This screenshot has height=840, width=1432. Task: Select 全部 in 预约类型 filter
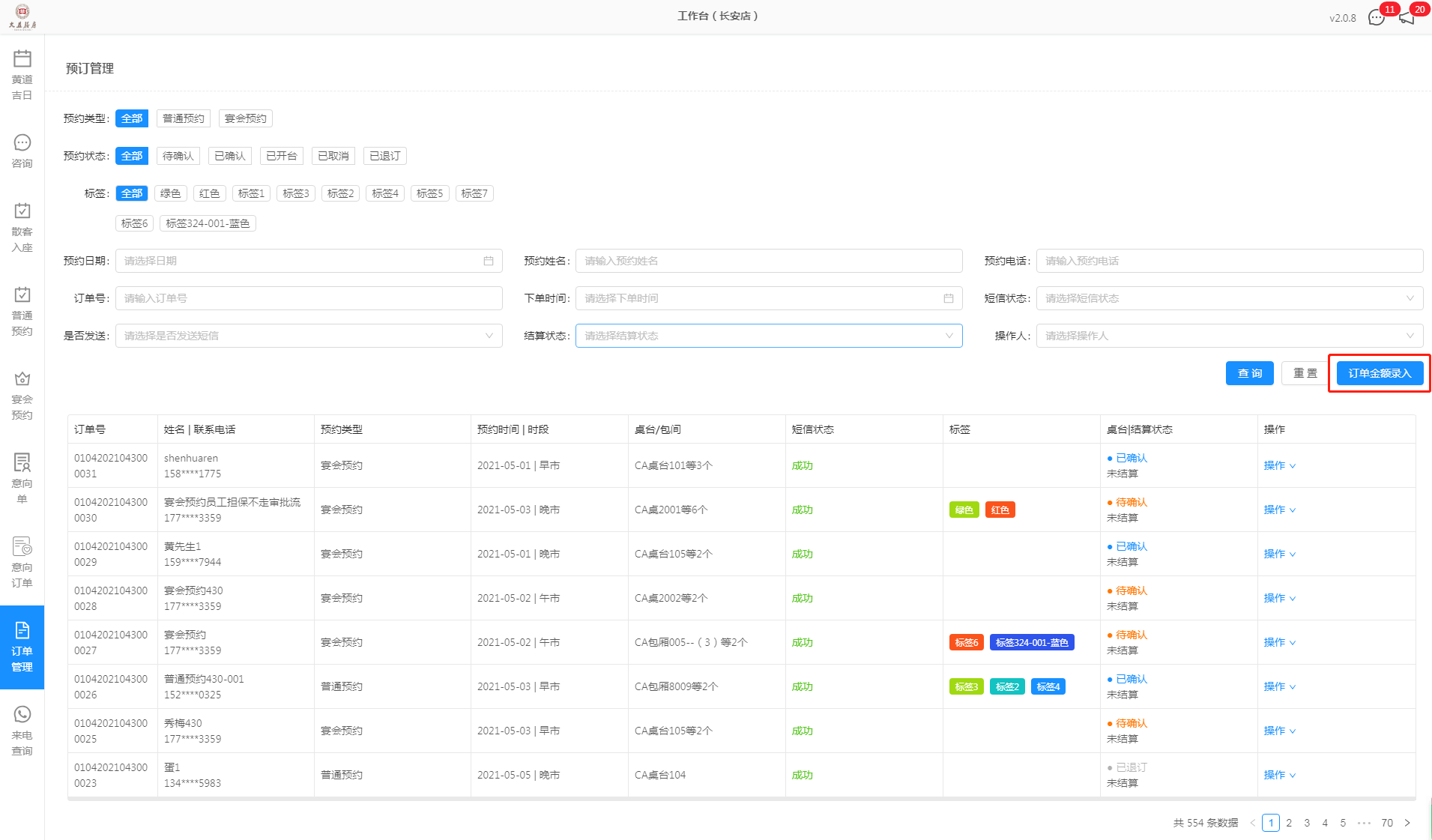(x=132, y=118)
